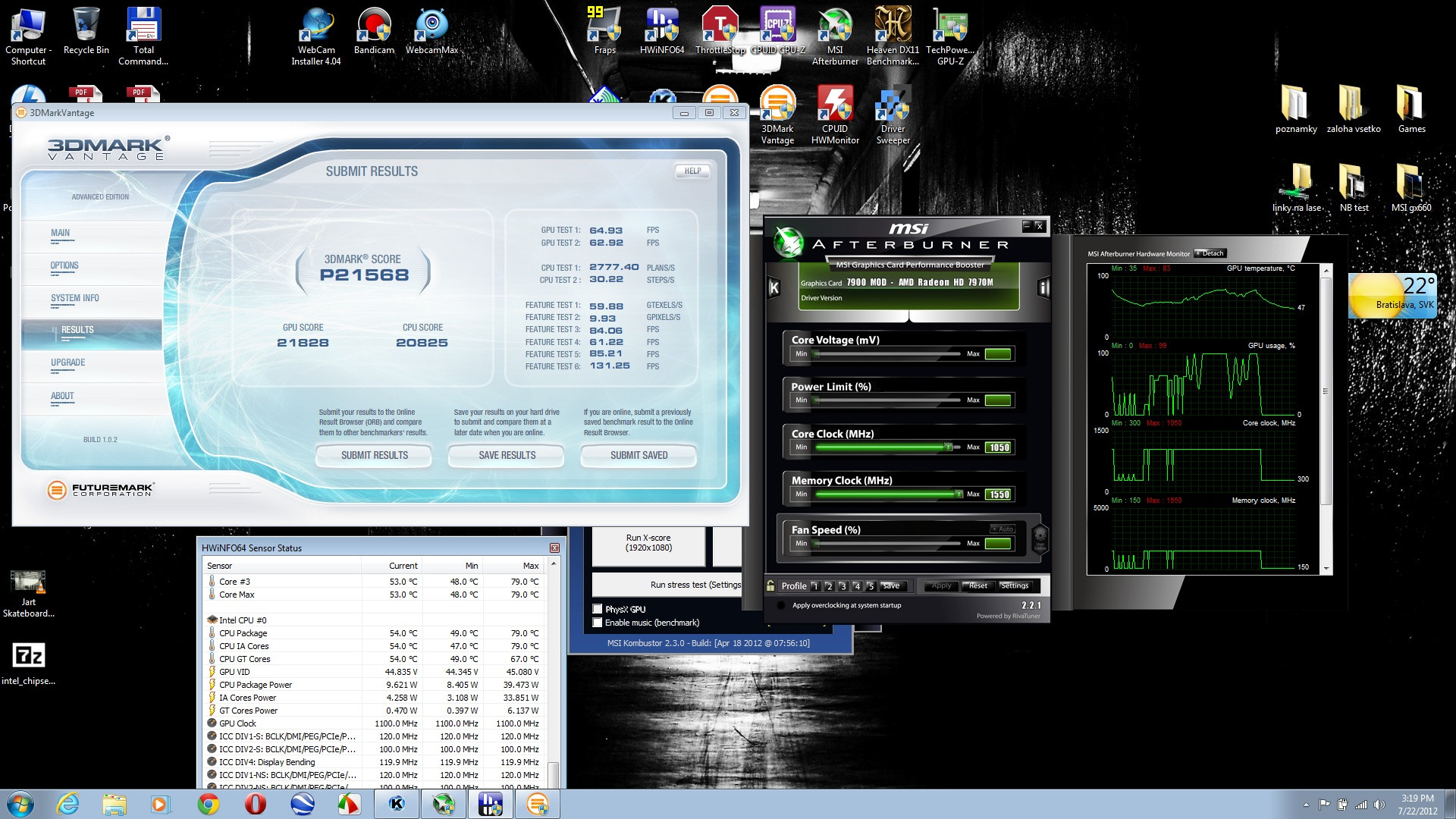Select Afterburner profile slot 5

(x=871, y=585)
